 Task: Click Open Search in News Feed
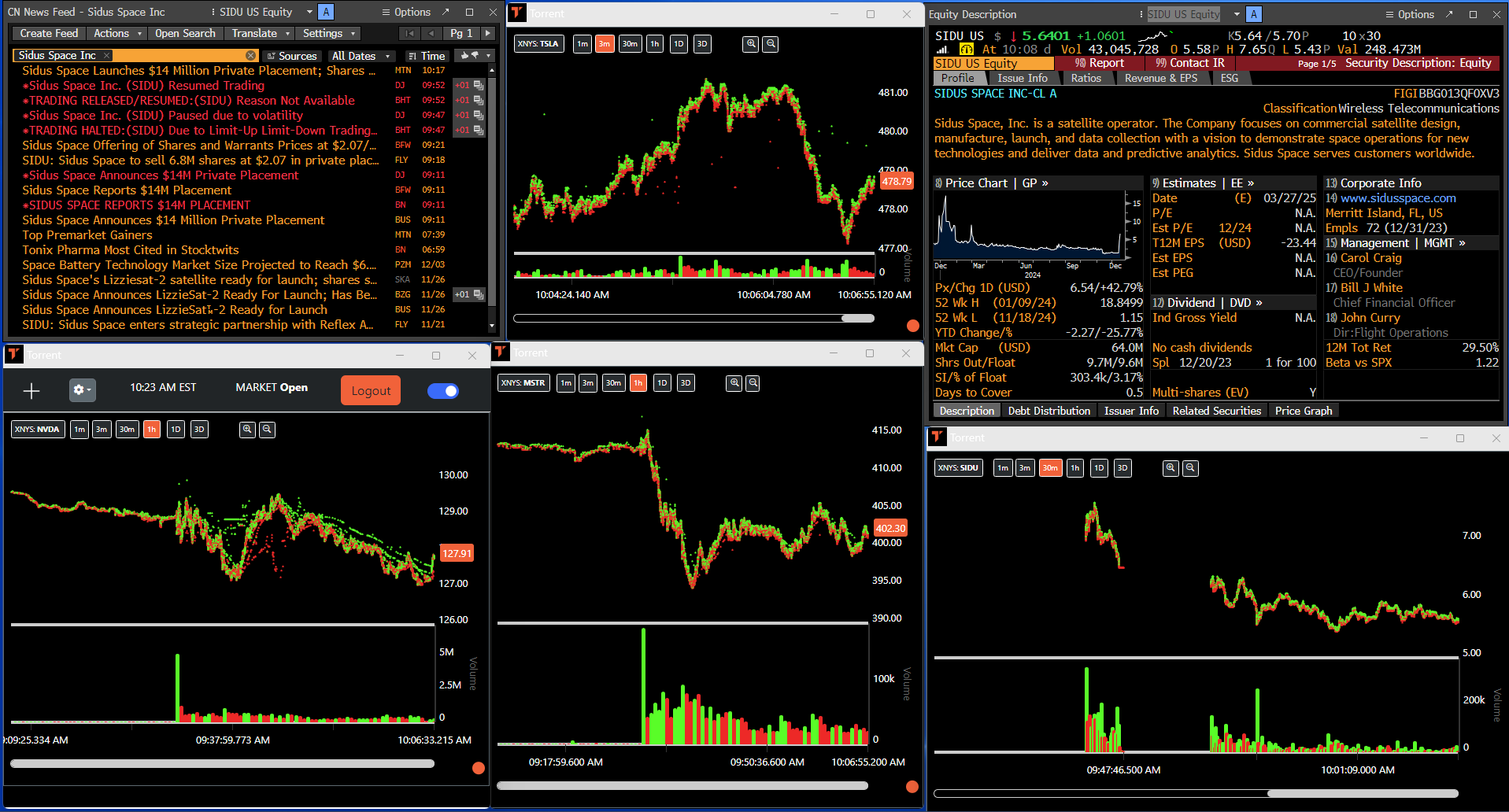[185, 33]
